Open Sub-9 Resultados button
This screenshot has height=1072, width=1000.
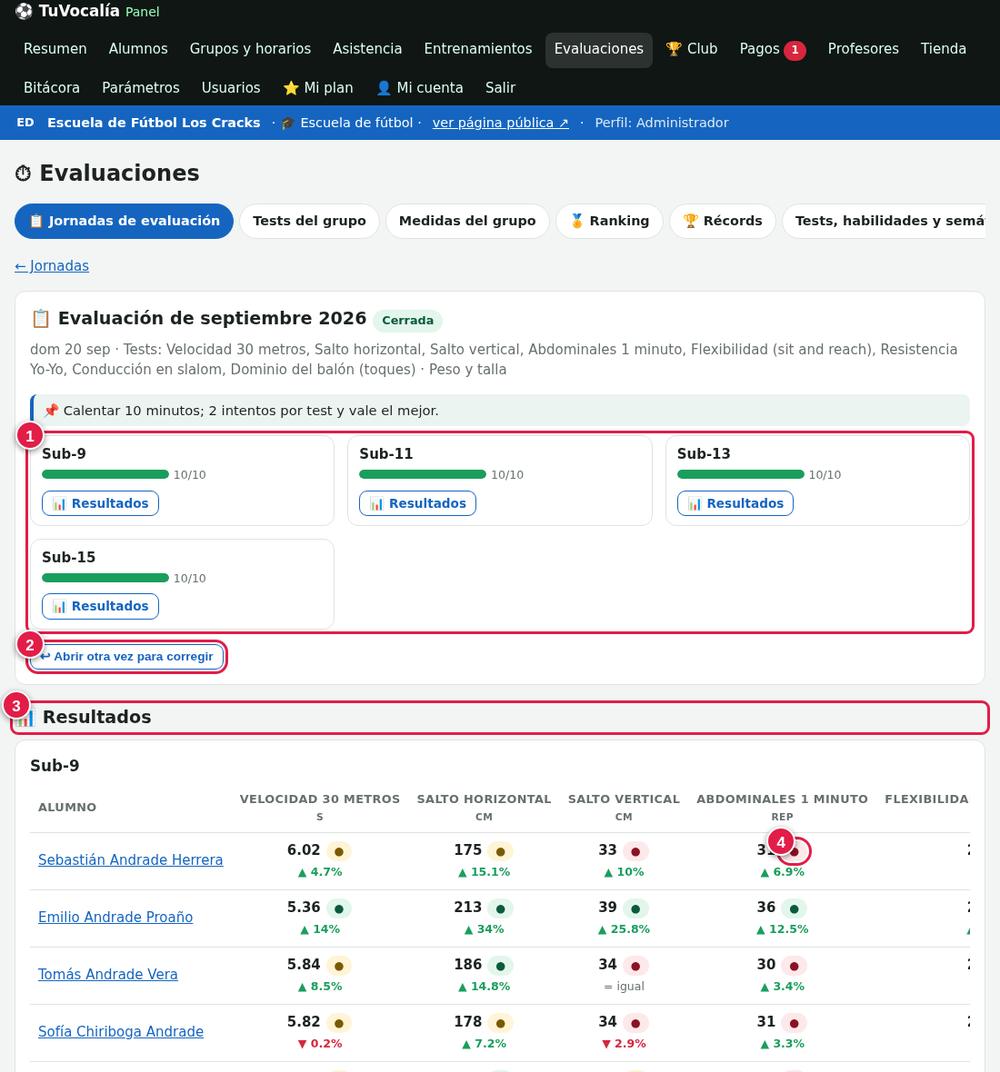pyautogui.click(x=100, y=503)
